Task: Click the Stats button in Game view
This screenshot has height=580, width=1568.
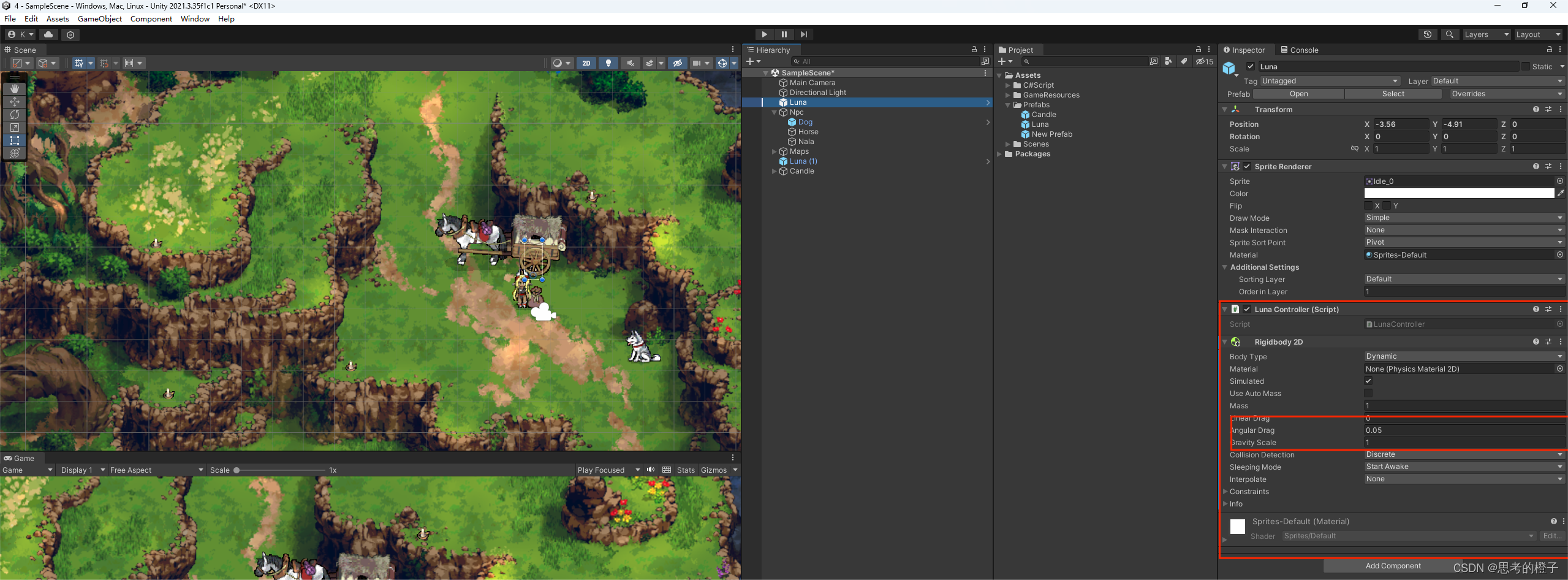Action: click(686, 470)
